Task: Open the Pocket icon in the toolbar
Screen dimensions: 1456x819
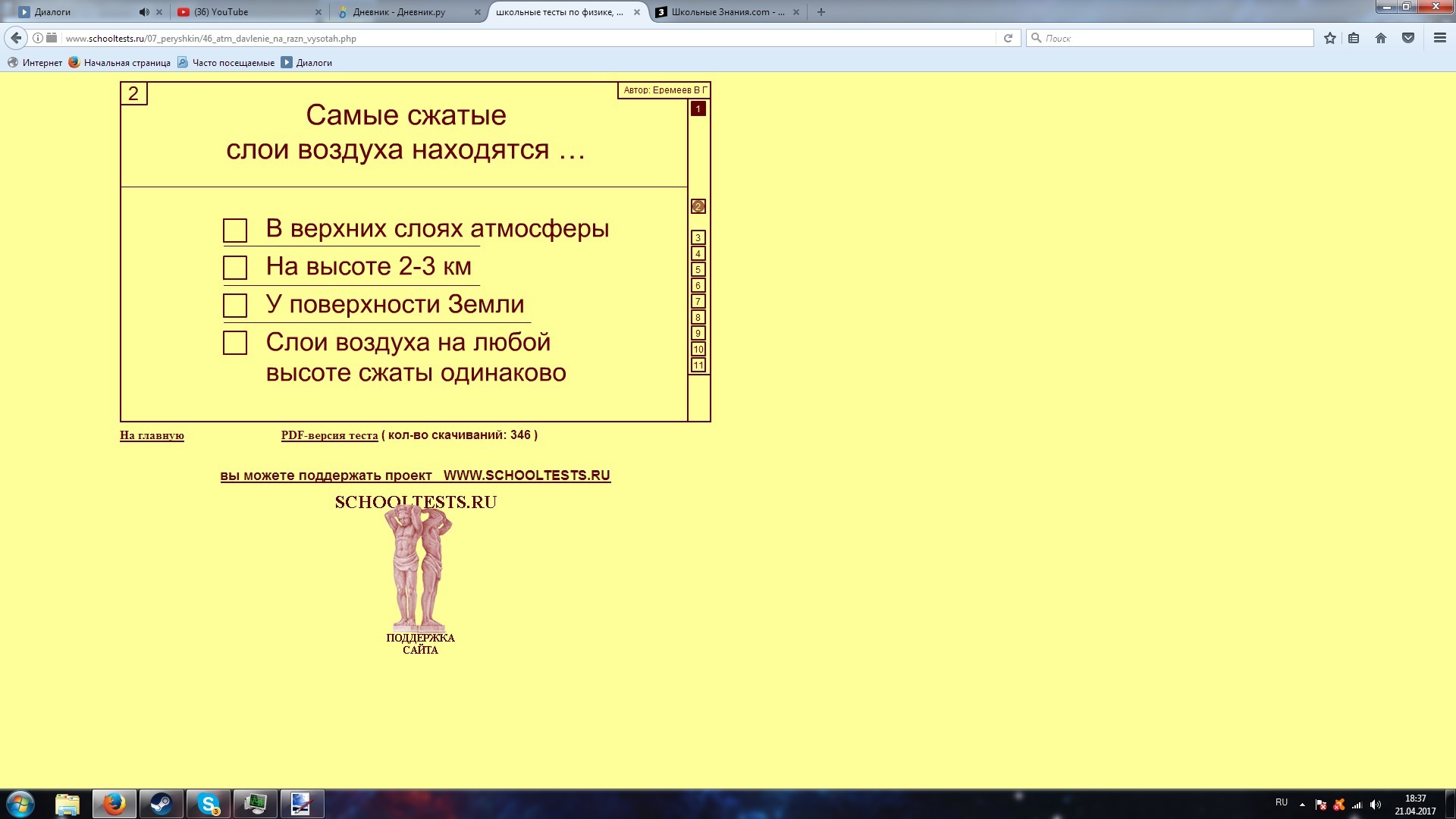Action: click(1408, 38)
